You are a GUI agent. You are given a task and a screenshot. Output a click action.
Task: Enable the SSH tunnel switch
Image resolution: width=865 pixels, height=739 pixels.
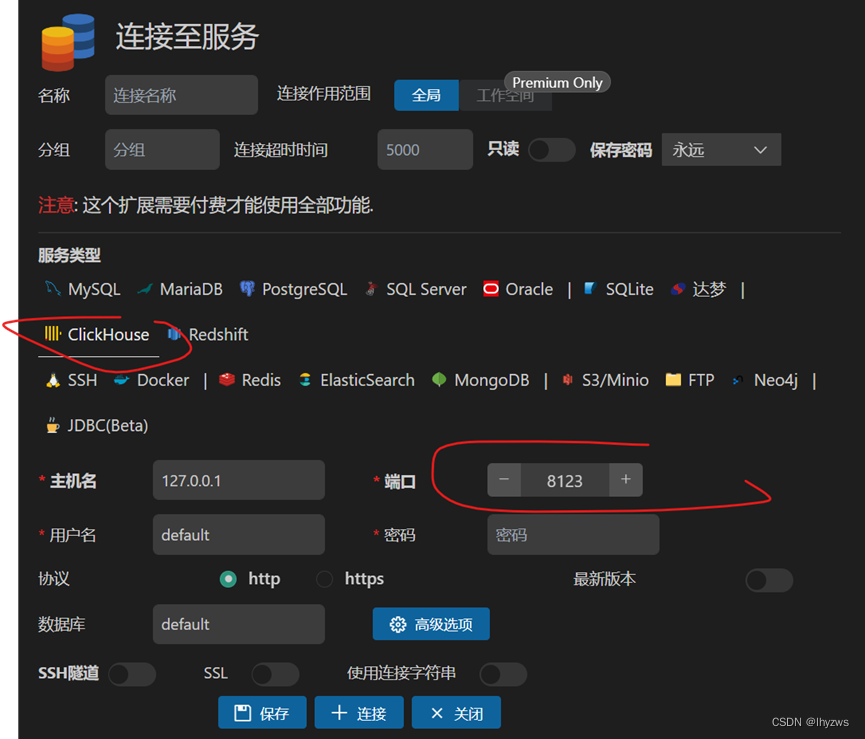[x=132, y=674]
